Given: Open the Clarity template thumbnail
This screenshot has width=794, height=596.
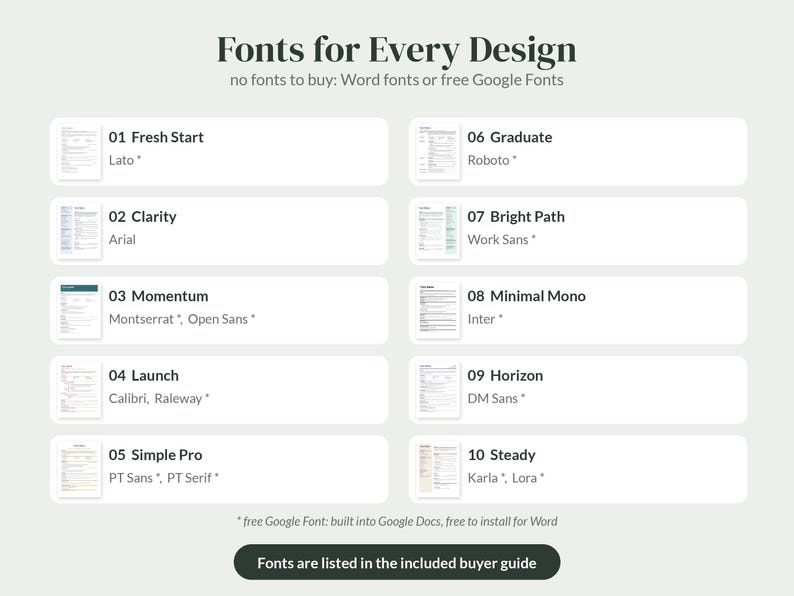Looking at the screenshot, I should tap(79, 231).
